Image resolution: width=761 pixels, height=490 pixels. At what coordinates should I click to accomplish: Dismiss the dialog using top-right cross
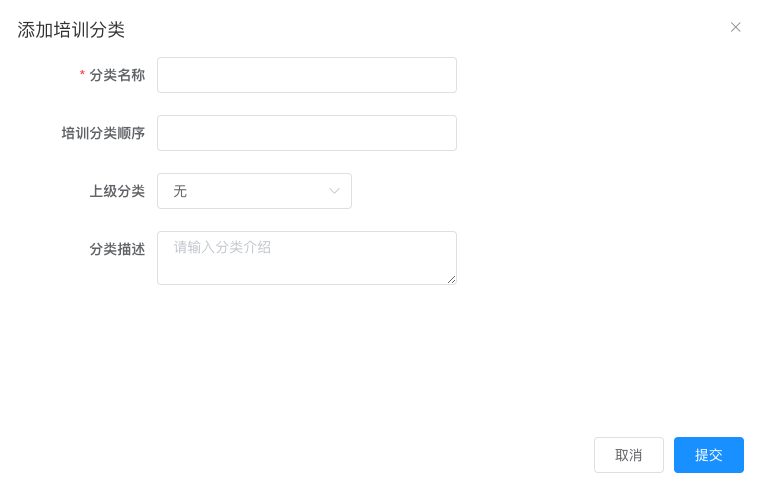[x=735, y=27]
